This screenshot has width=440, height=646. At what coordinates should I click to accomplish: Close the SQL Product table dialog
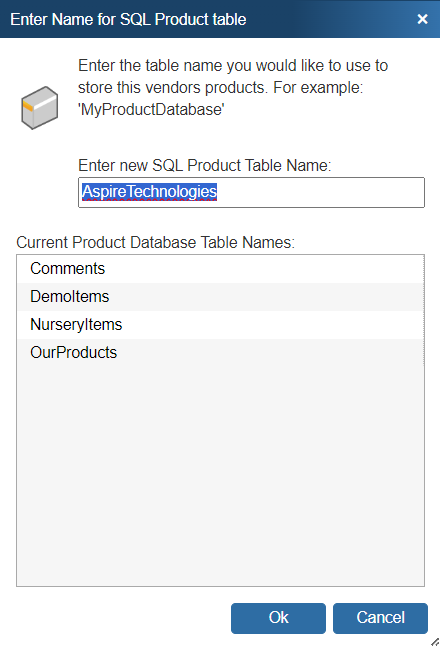point(422,19)
